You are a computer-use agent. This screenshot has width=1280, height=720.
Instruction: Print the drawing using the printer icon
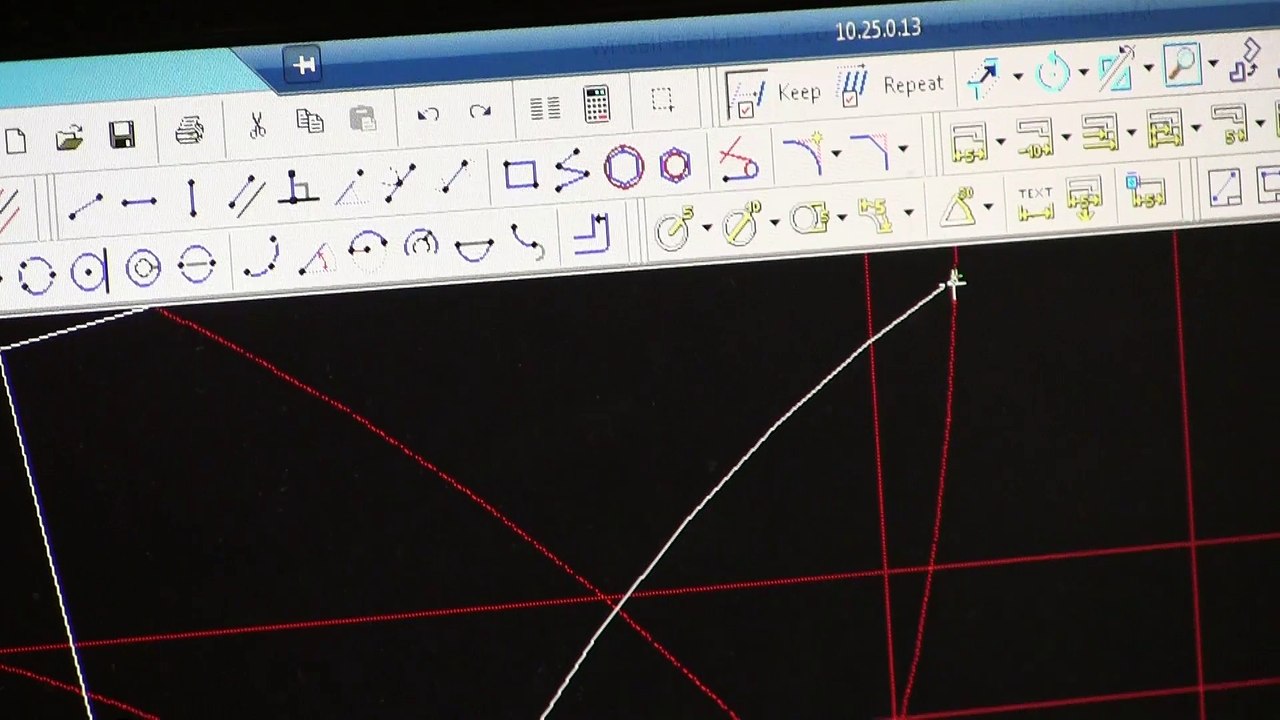coord(189,130)
